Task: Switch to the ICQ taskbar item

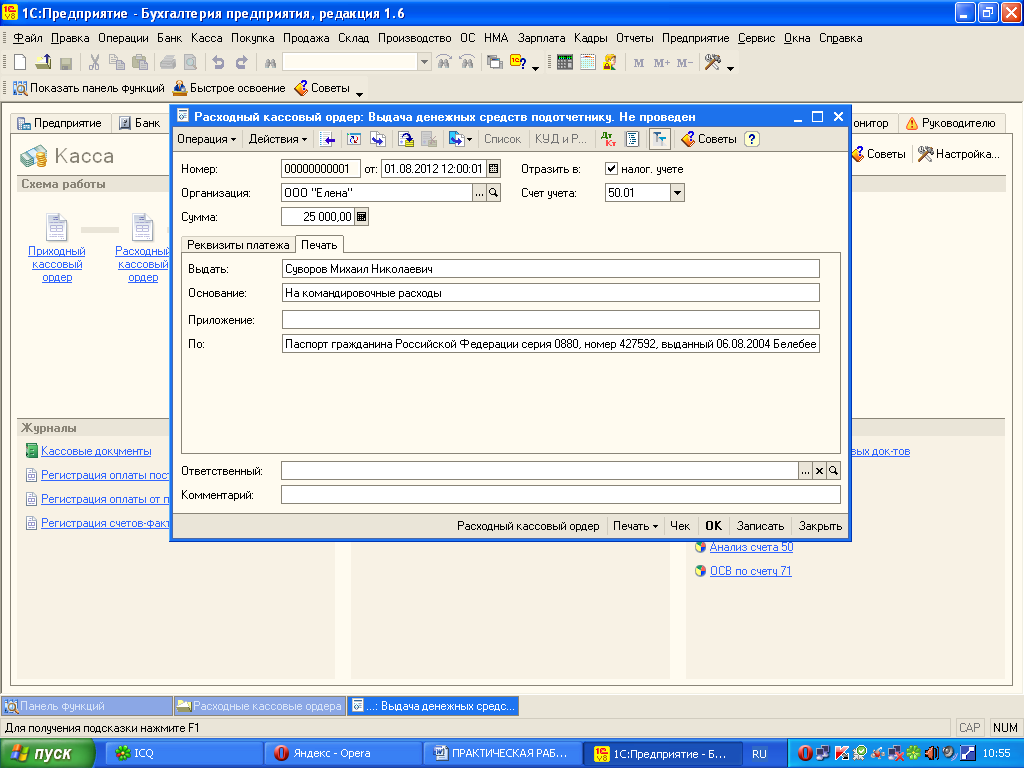Action: (184, 754)
